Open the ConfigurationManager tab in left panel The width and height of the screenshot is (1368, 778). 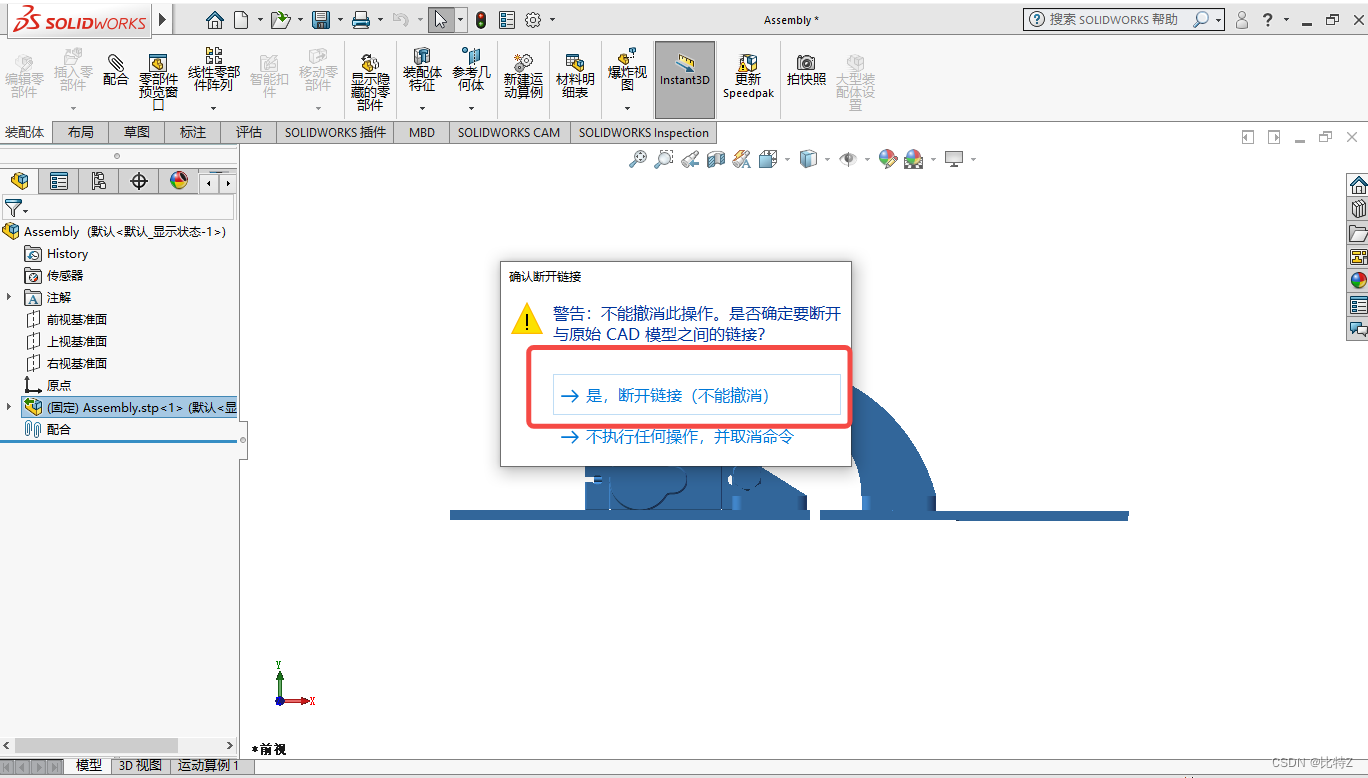click(98, 181)
